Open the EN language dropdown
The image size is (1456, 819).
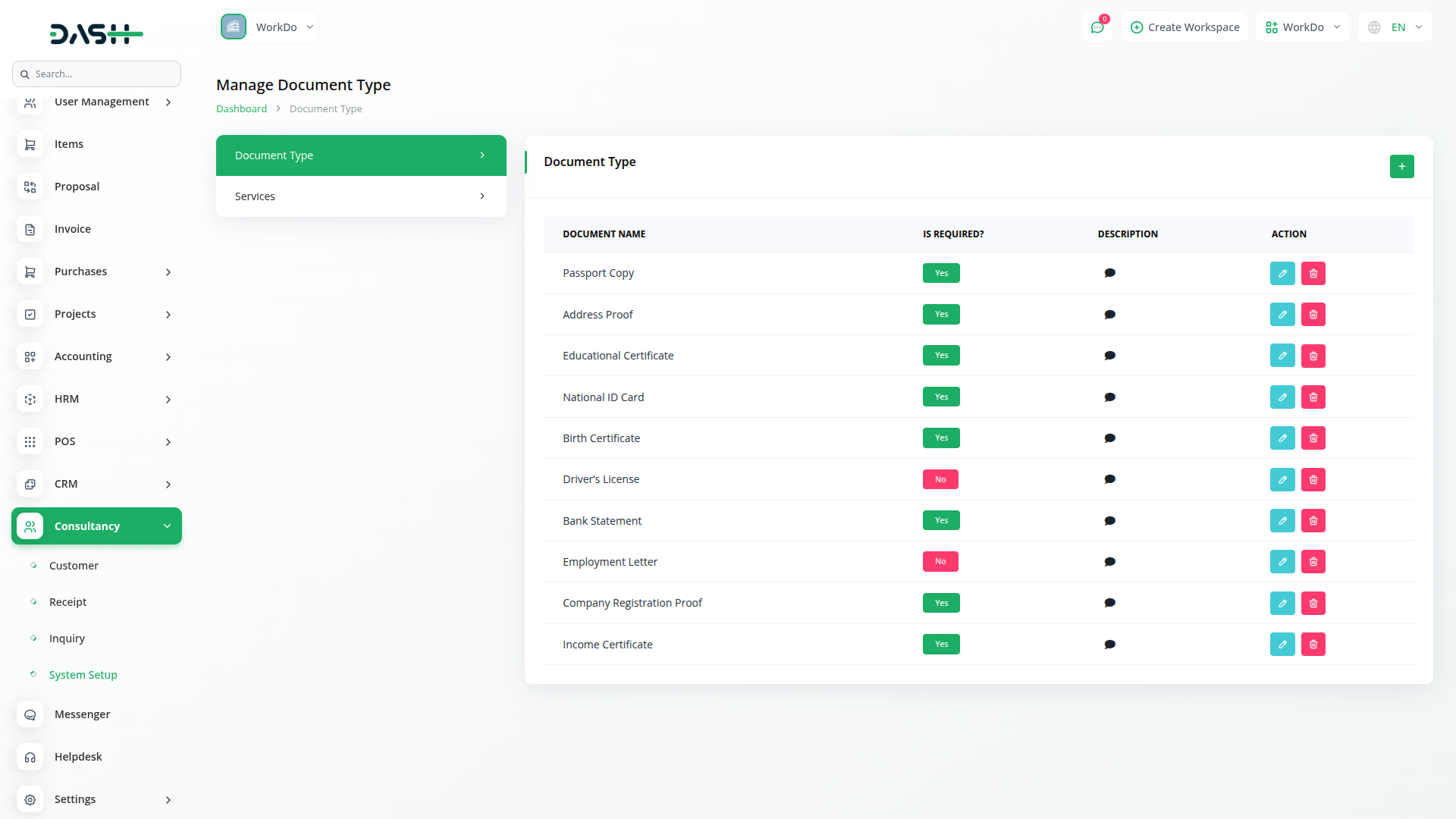point(1396,27)
